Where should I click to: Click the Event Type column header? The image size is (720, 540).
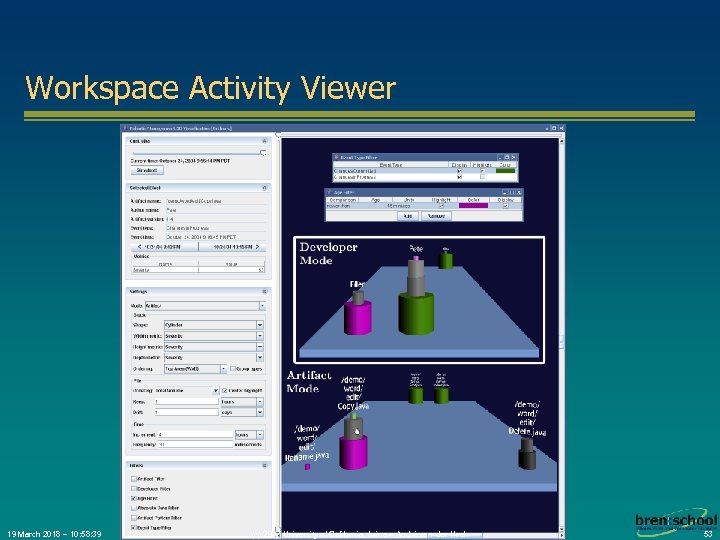(391, 164)
